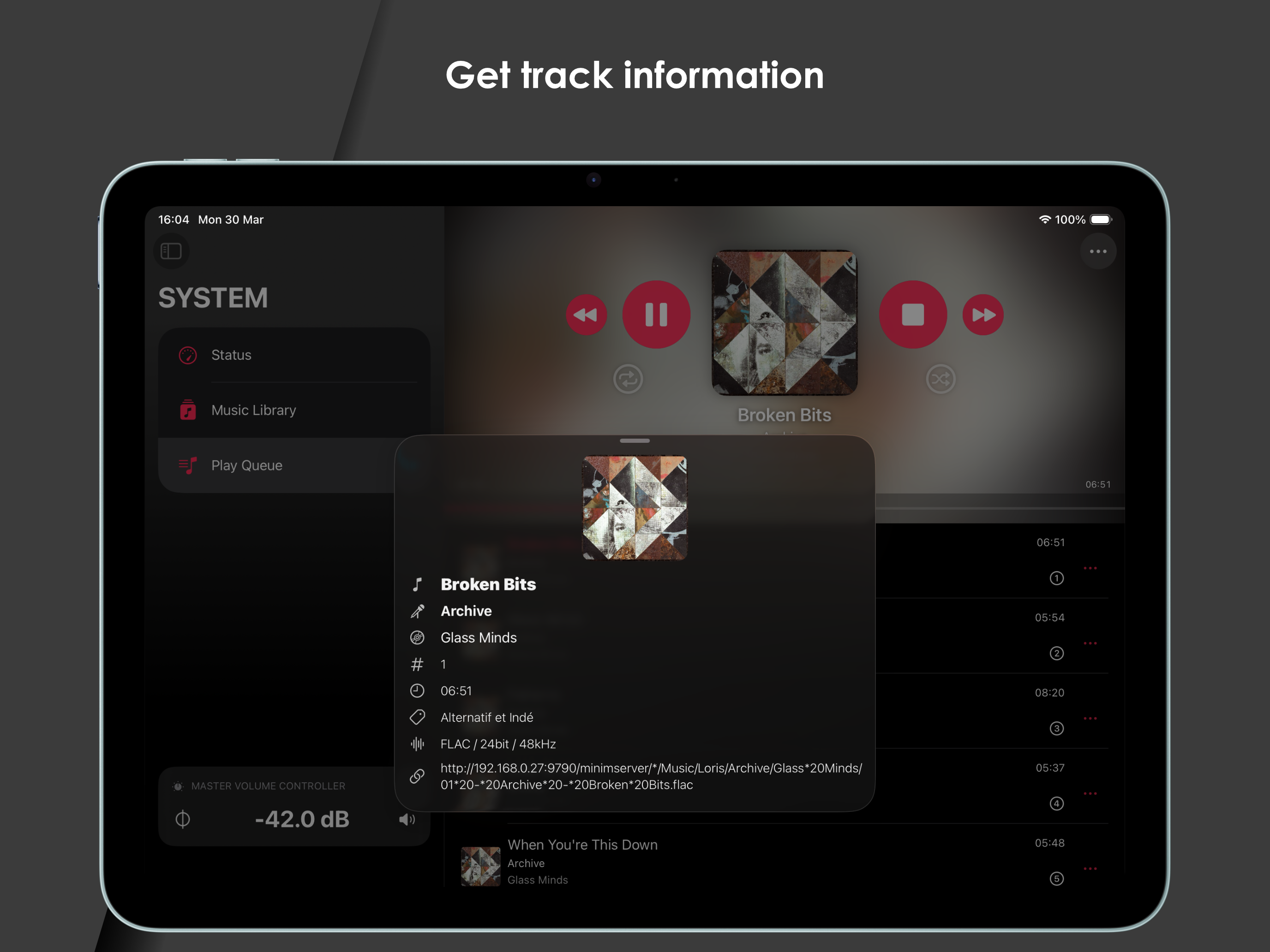The image size is (1270, 952).
Task: Click the Broken Bits title in popup
Action: pos(488,584)
